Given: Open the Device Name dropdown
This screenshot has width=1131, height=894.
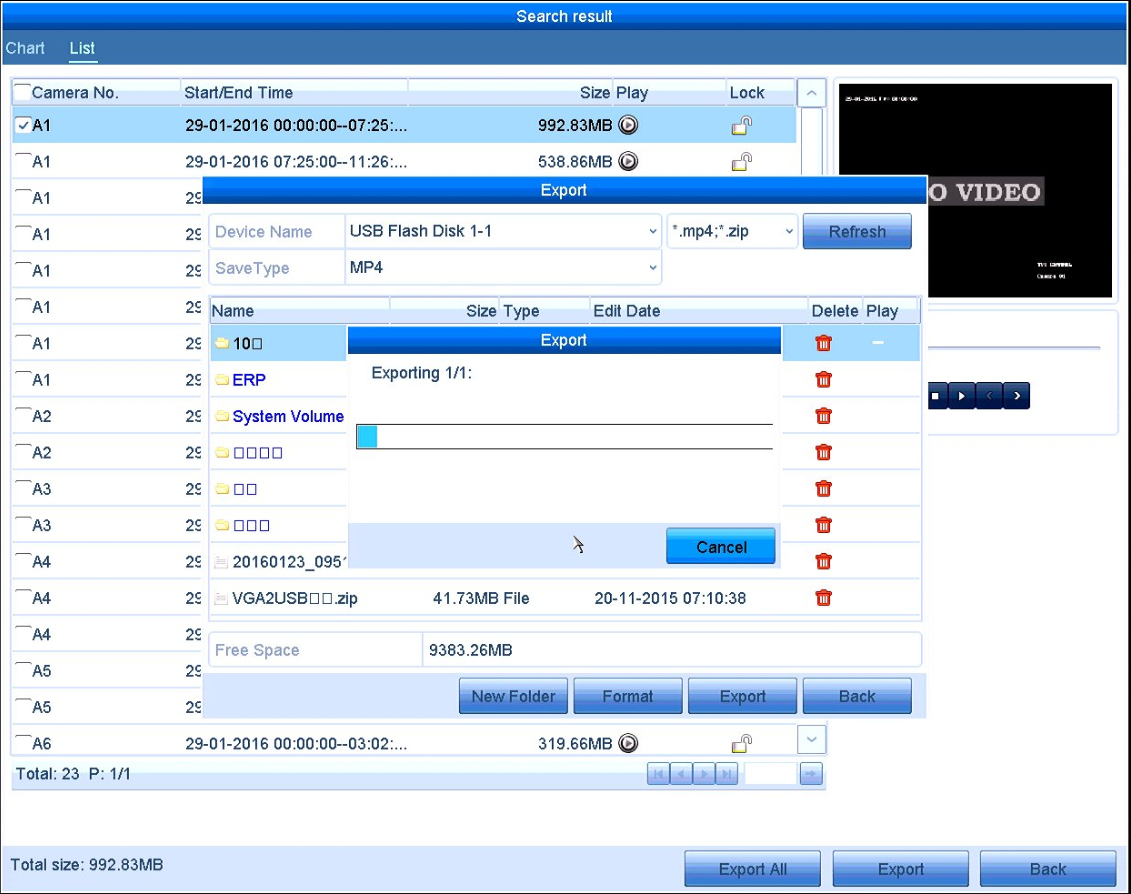Looking at the screenshot, I should (x=503, y=232).
